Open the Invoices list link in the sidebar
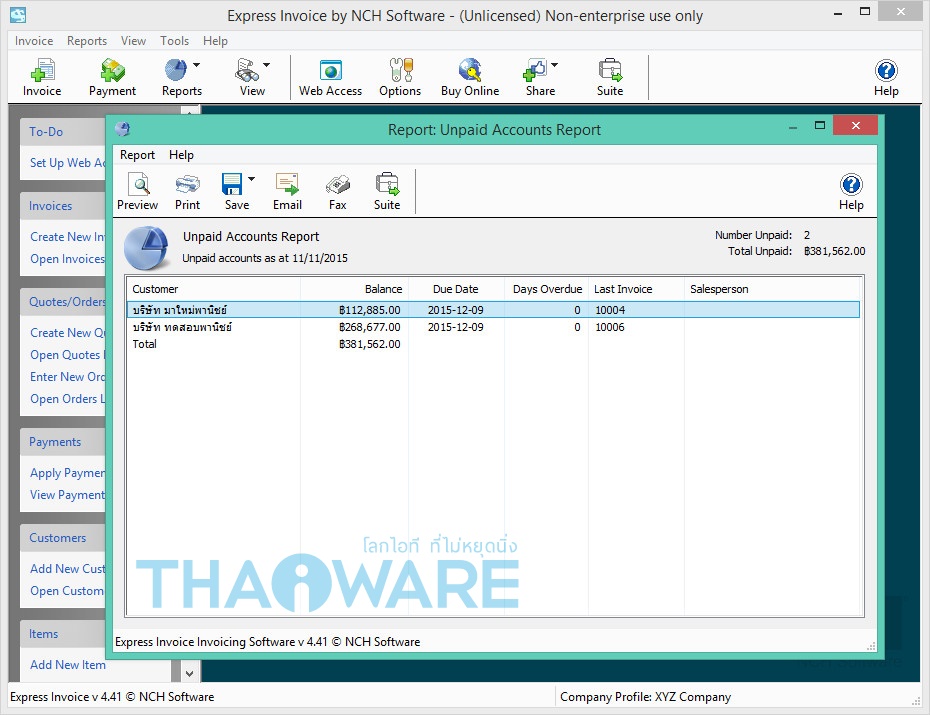Image resolution: width=930 pixels, height=715 pixels. point(68,259)
